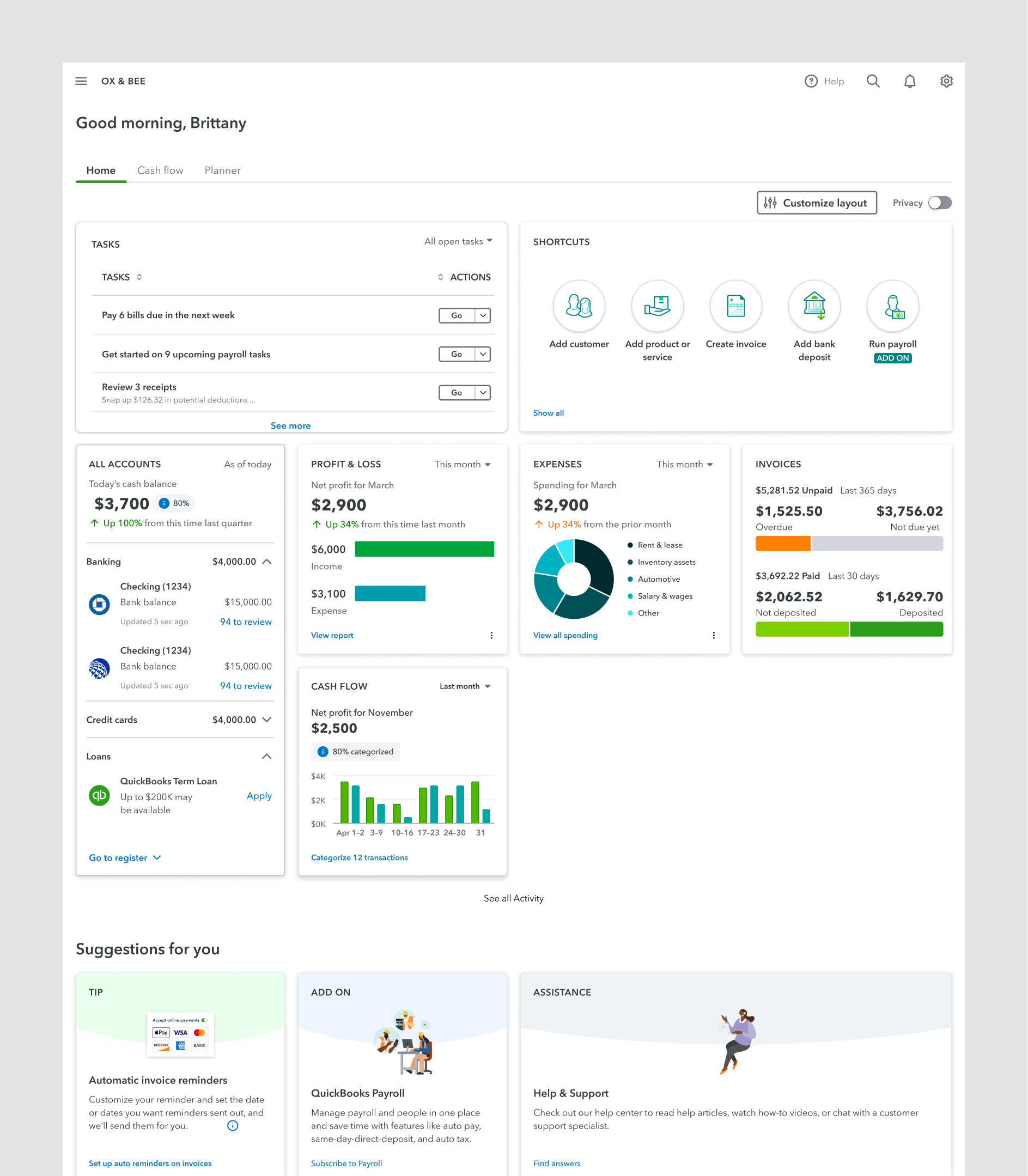Select the Run payroll shortcut
This screenshot has width=1028, height=1176.
[x=892, y=306]
